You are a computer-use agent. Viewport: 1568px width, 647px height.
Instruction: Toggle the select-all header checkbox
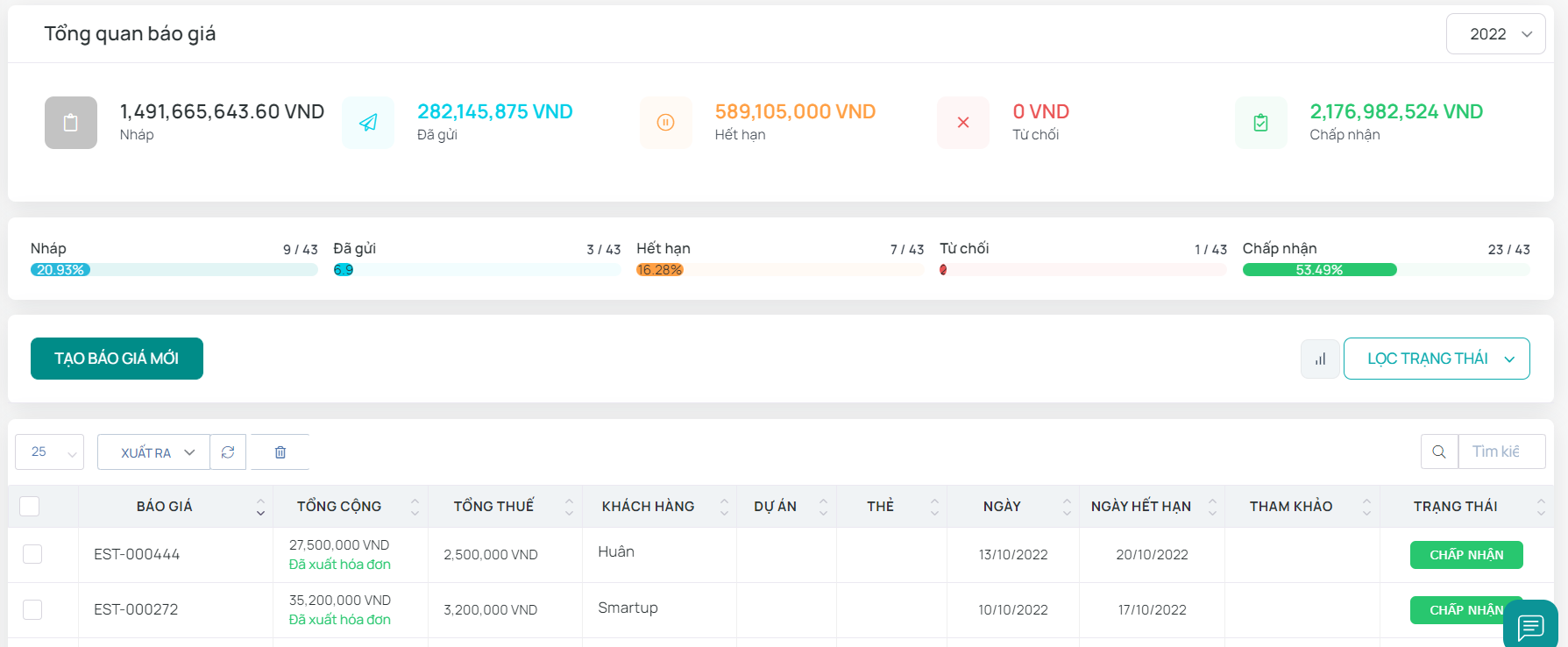pos(30,506)
